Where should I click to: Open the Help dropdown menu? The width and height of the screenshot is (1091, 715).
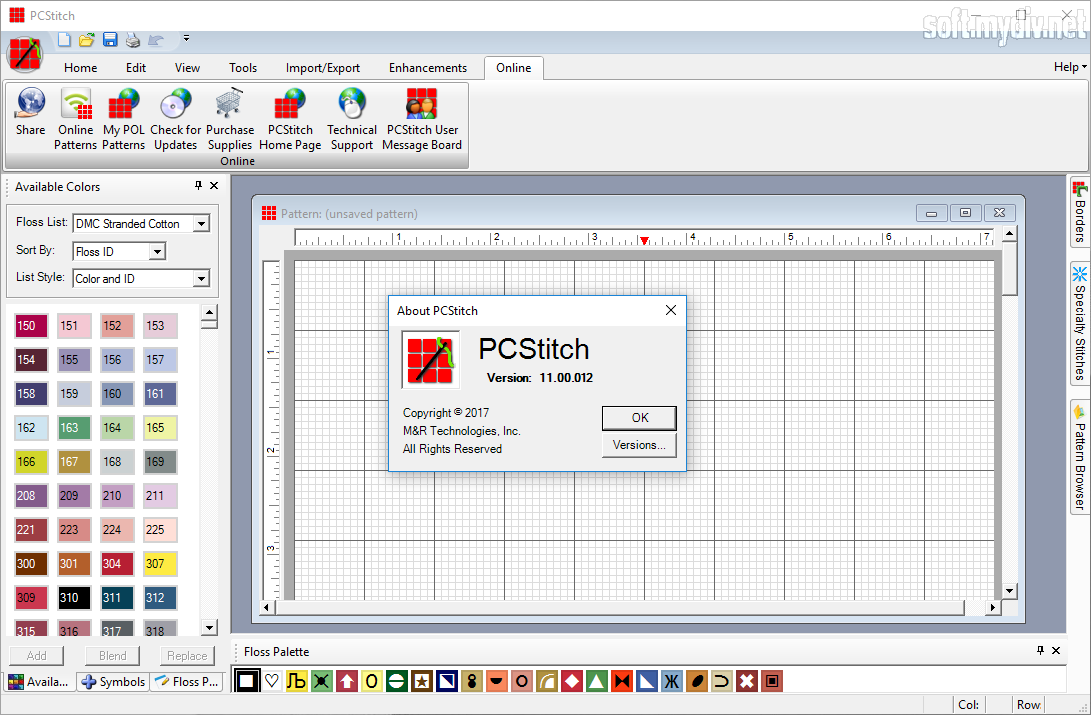point(1070,67)
